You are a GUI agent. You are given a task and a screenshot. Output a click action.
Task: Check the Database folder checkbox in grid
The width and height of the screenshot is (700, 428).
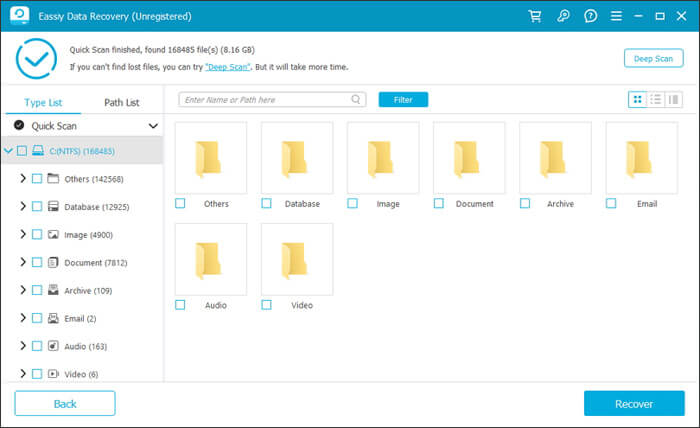pyautogui.click(x=267, y=204)
